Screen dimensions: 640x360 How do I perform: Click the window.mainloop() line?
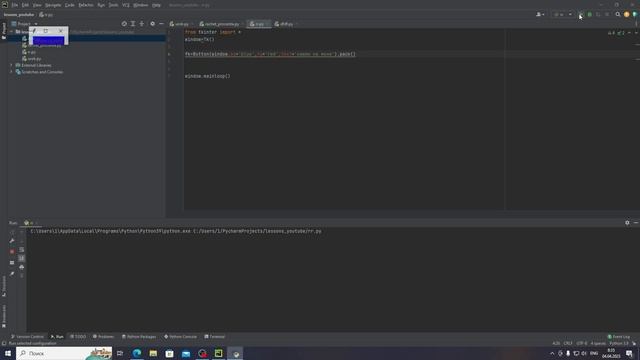tap(207, 76)
